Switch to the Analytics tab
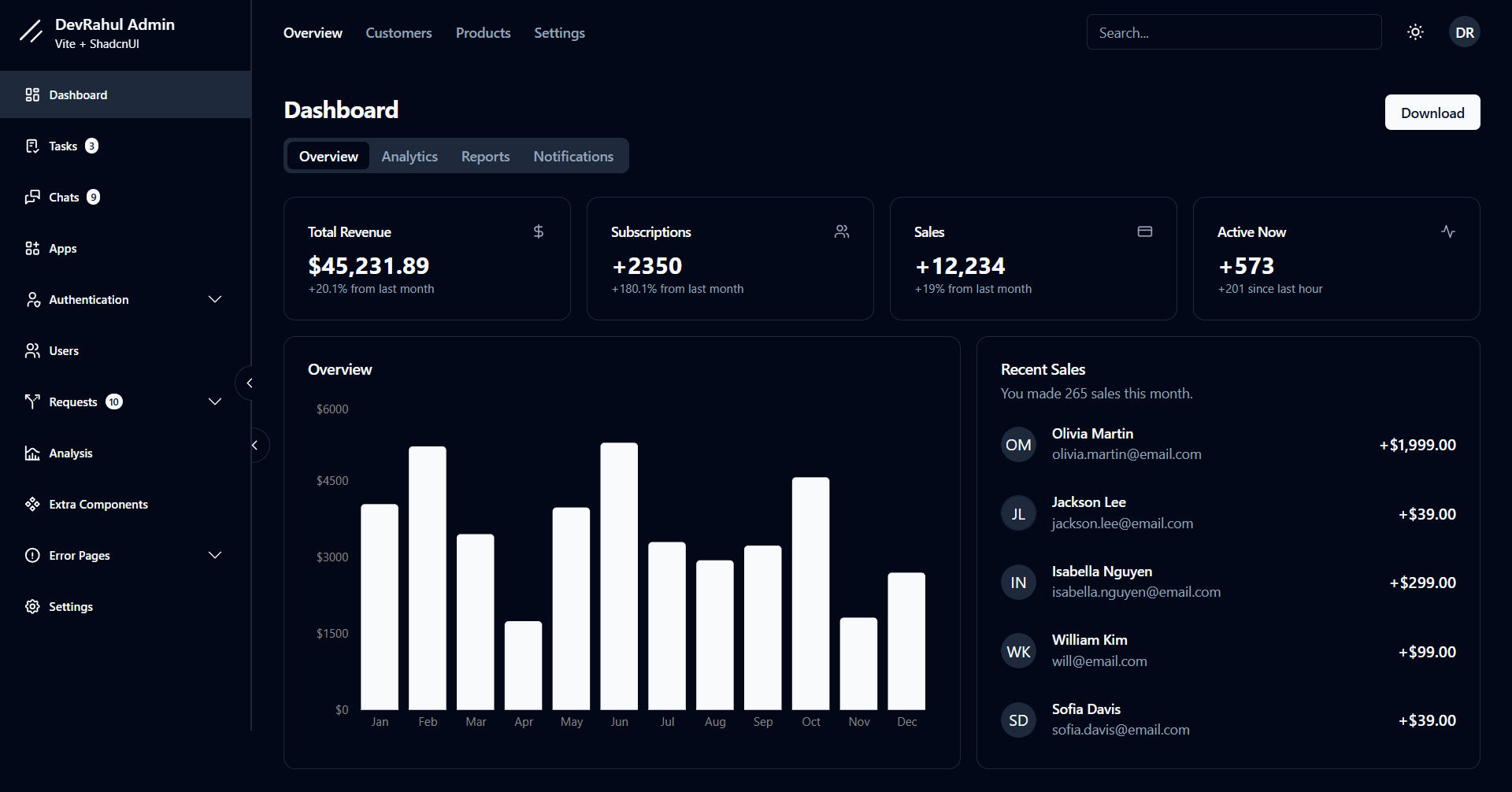The width and height of the screenshot is (1512, 792). (409, 156)
